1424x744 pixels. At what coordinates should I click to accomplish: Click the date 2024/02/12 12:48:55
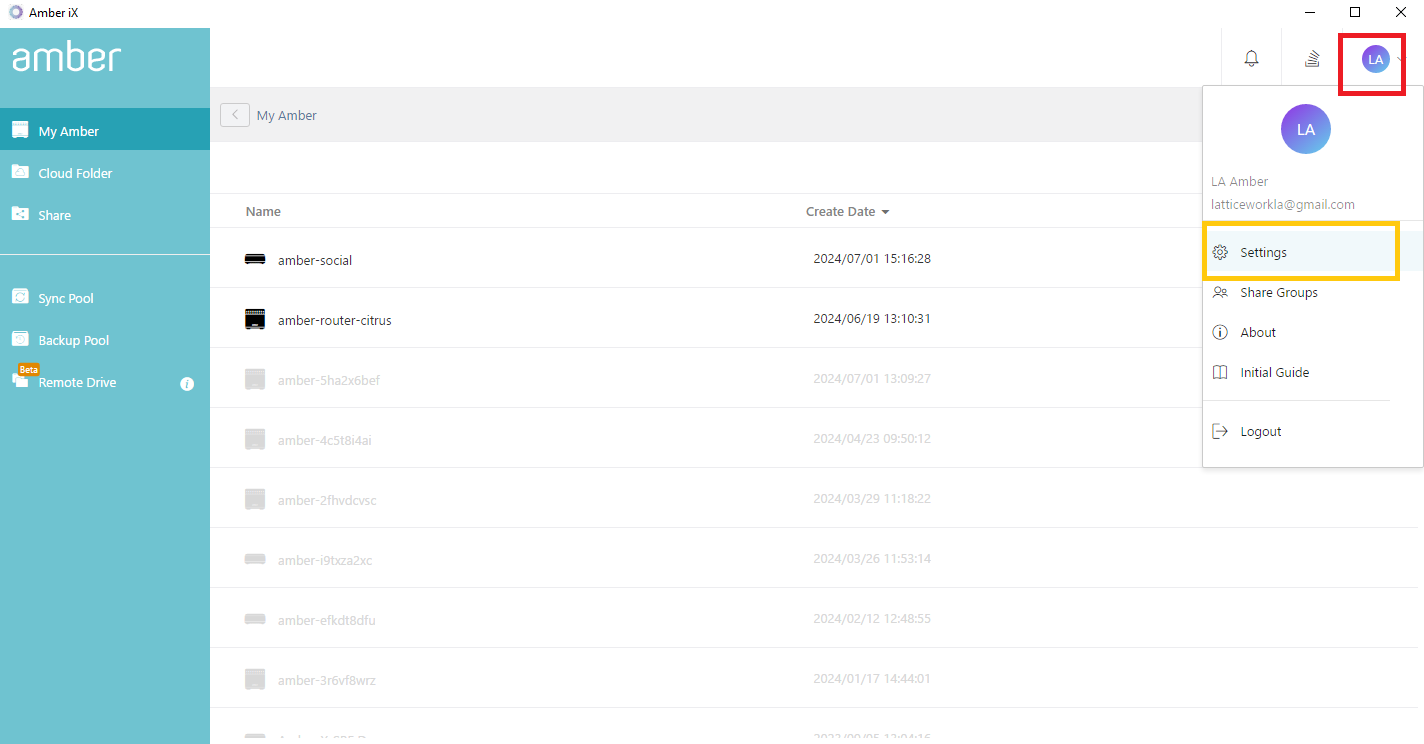(872, 618)
